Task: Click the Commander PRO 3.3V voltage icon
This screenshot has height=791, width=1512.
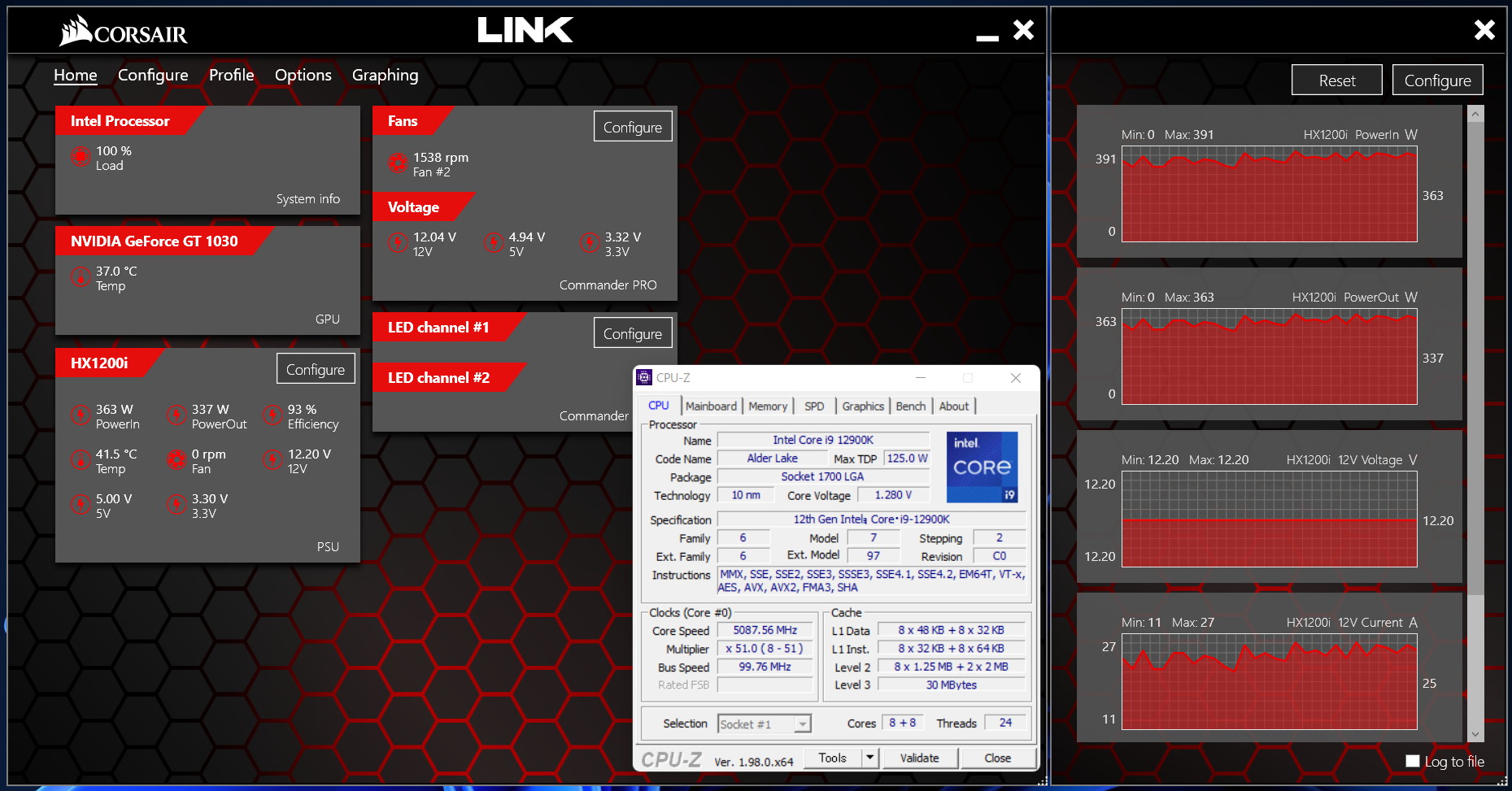Action: [x=589, y=242]
